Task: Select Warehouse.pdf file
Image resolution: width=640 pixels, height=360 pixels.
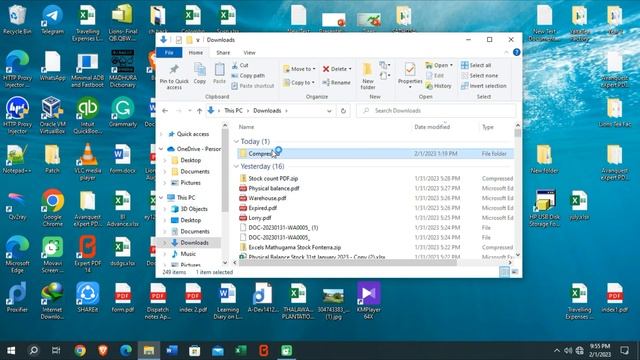Action: pyautogui.click(x=267, y=198)
